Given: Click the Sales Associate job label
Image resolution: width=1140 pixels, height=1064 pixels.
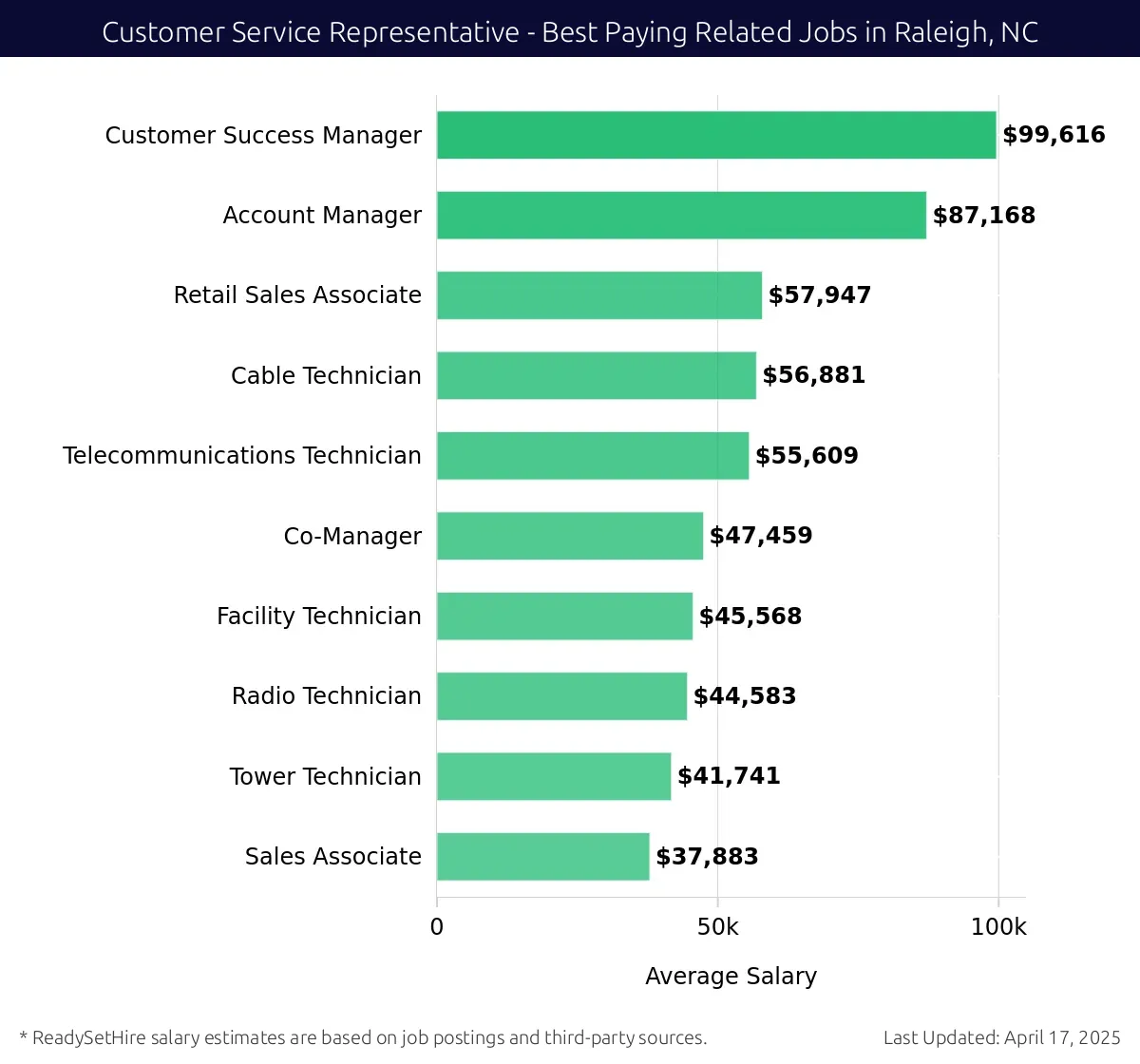Looking at the screenshot, I should tap(333, 857).
